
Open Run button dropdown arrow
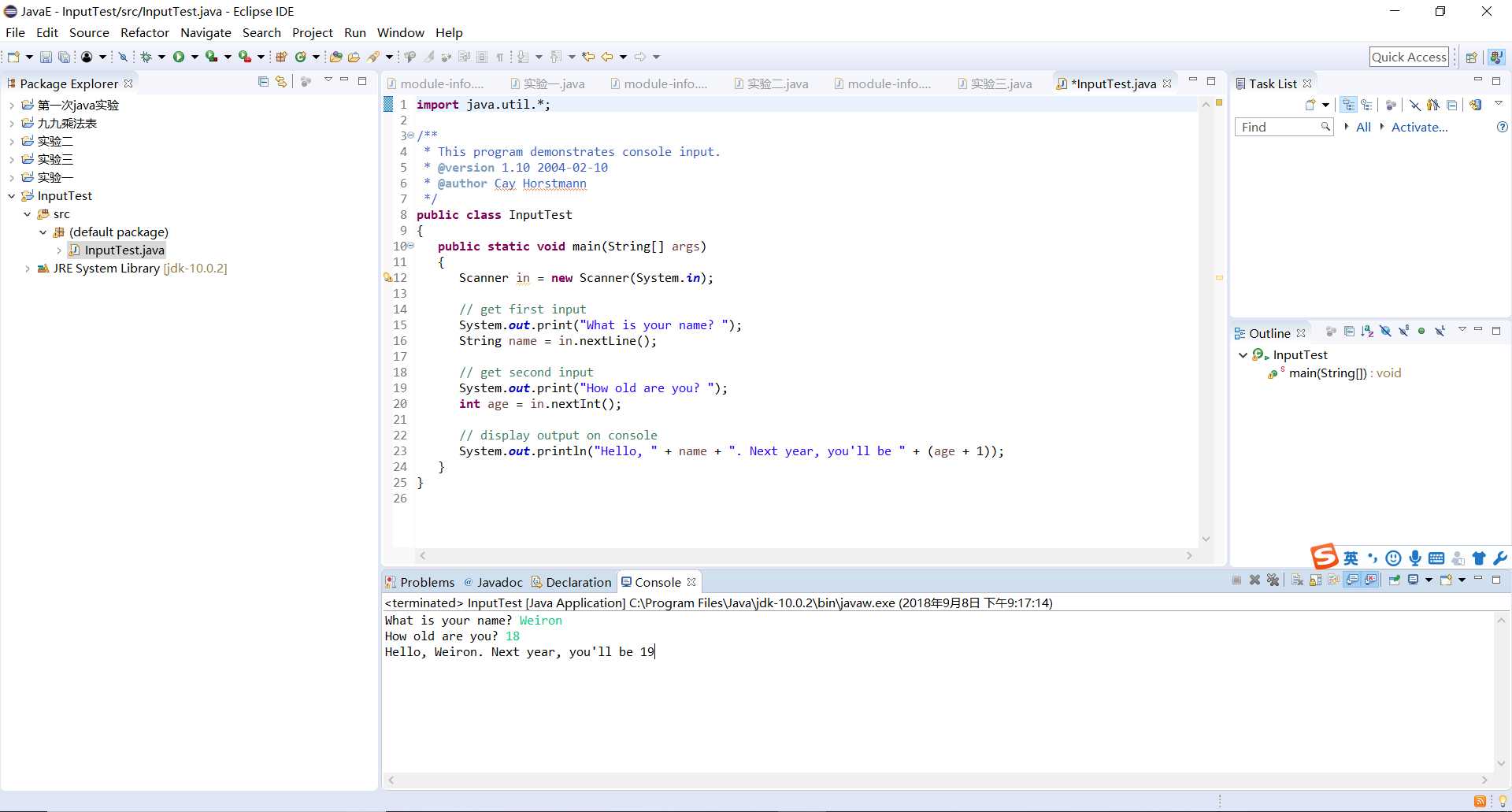click(x=195, y=57)
